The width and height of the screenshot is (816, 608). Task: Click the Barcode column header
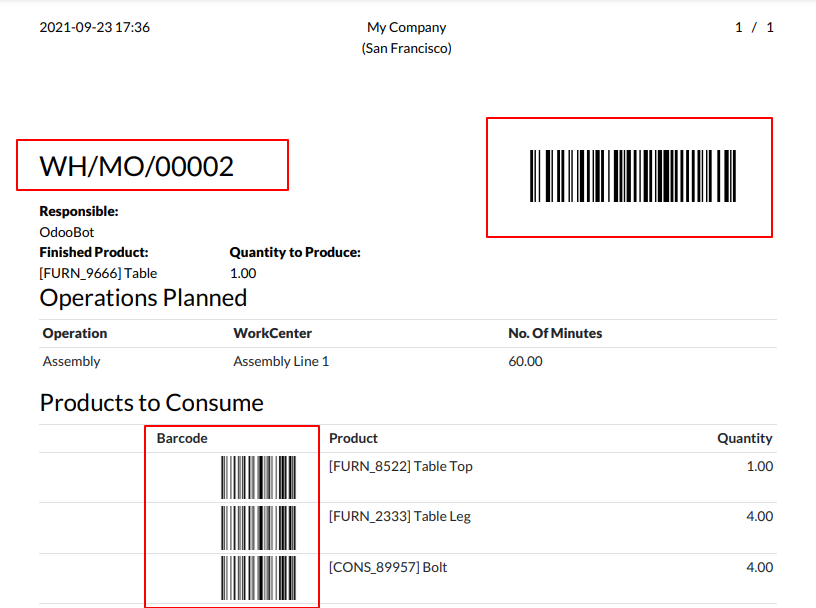[x=182, y=438]
